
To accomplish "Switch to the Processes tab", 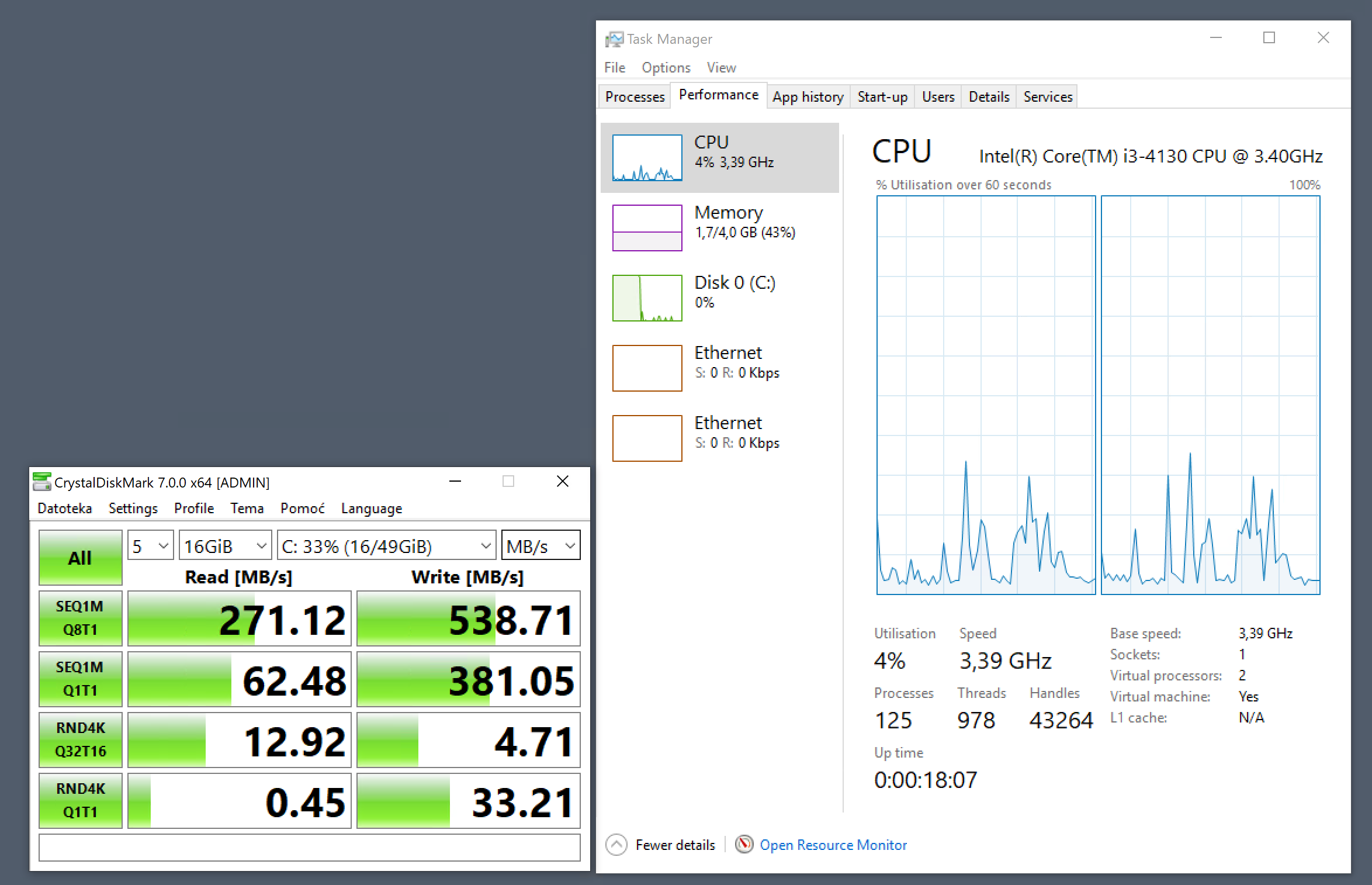I will click(x=635, y=96).
